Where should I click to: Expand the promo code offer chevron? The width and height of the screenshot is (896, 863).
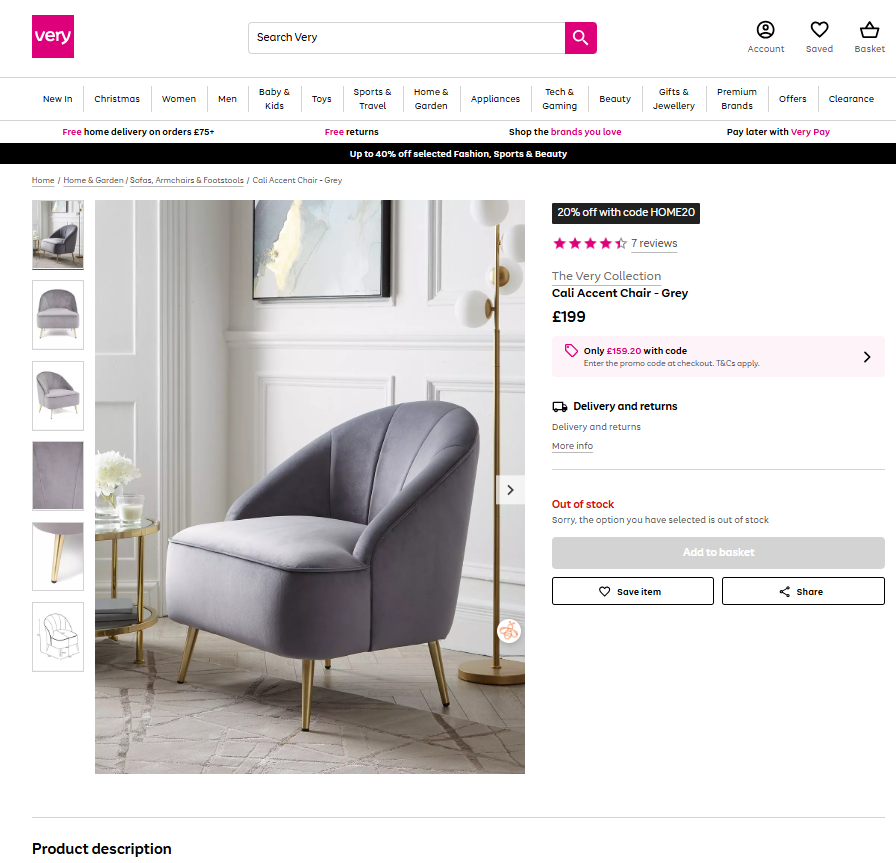pos(867,357)
